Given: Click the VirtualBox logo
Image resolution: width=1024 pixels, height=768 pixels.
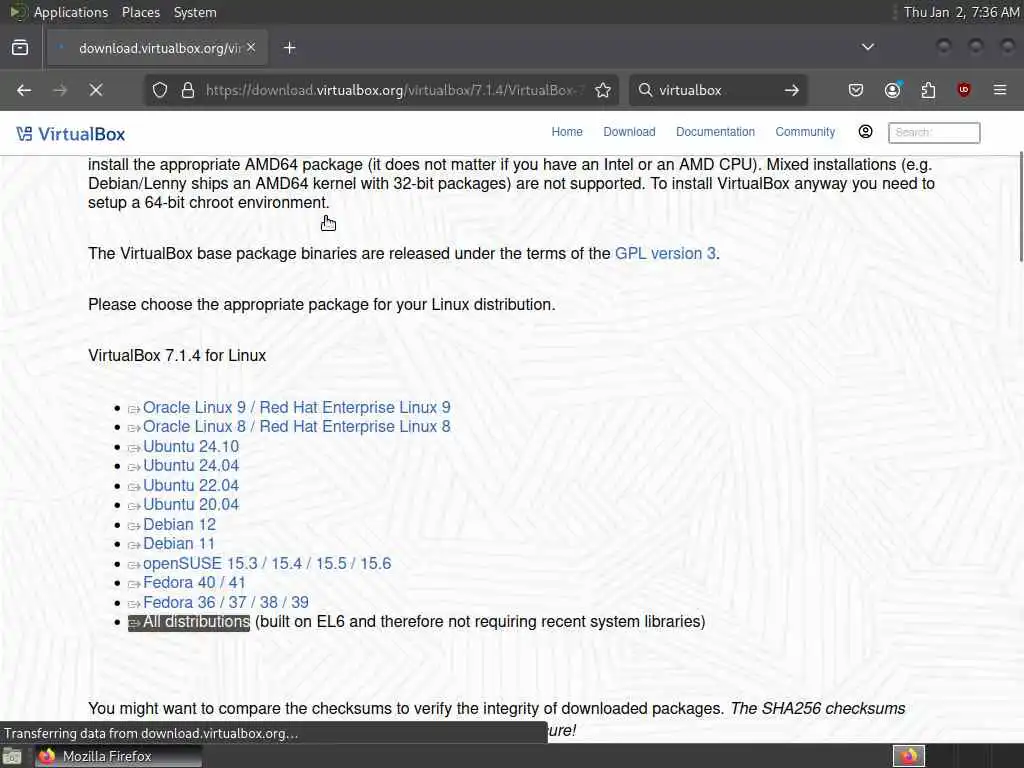Looking at the screenshot, I should point(71,134).
